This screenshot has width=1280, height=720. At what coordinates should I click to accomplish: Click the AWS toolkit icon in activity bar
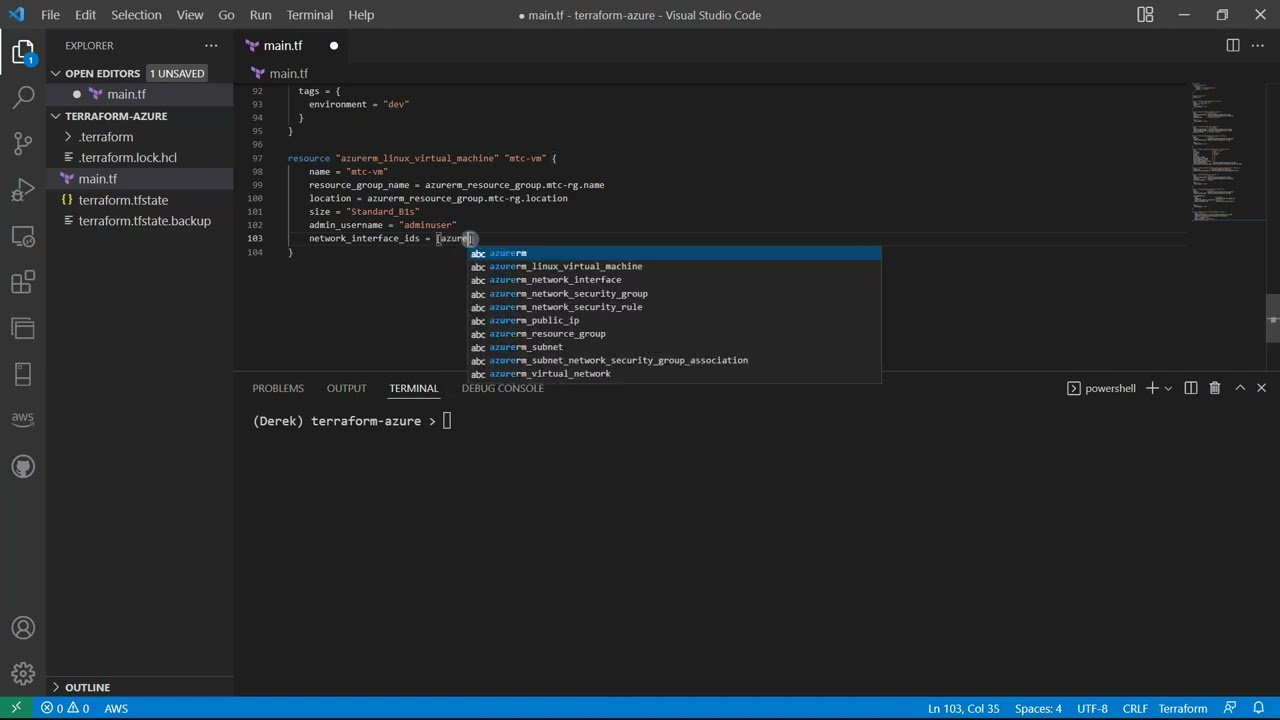point(23,419)
